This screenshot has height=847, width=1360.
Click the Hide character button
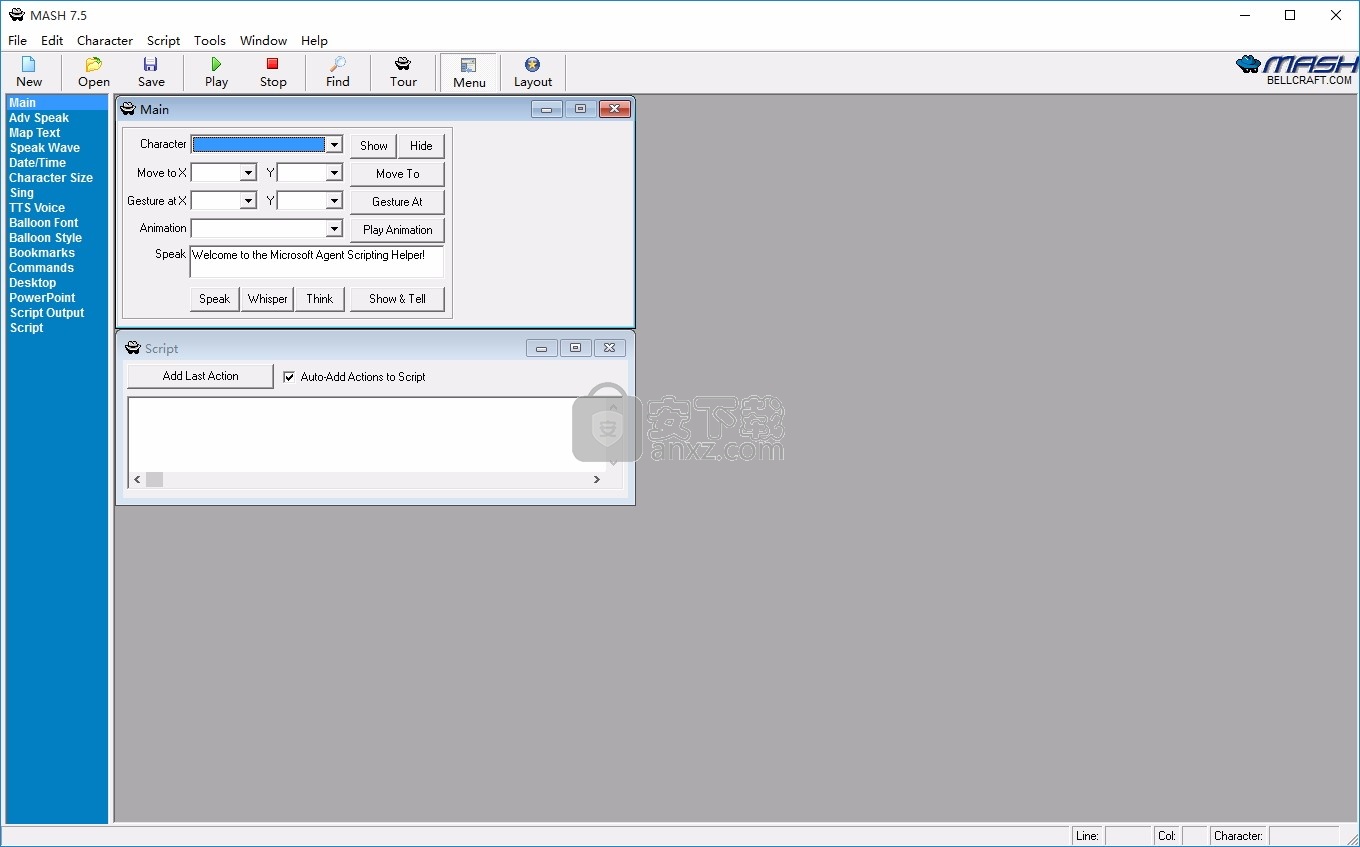tap(421, 146)
